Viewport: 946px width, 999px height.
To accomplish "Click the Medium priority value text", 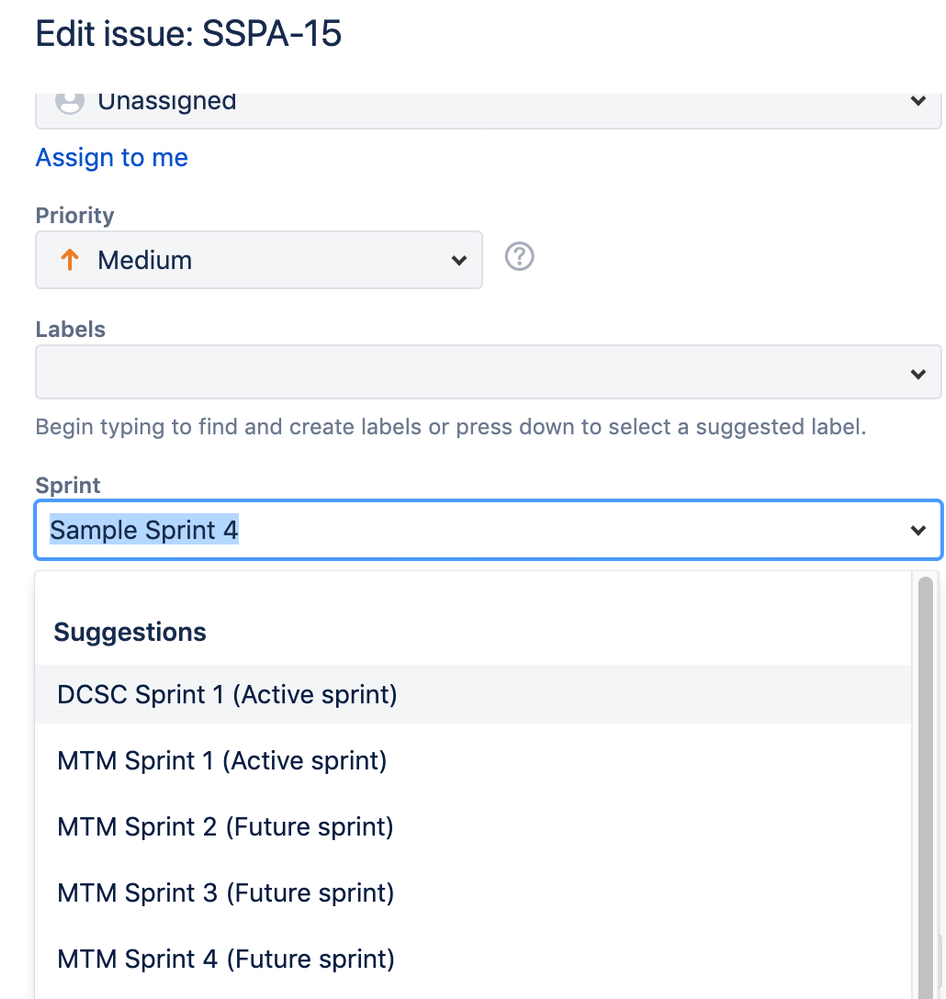I will (x=145, y=261).
